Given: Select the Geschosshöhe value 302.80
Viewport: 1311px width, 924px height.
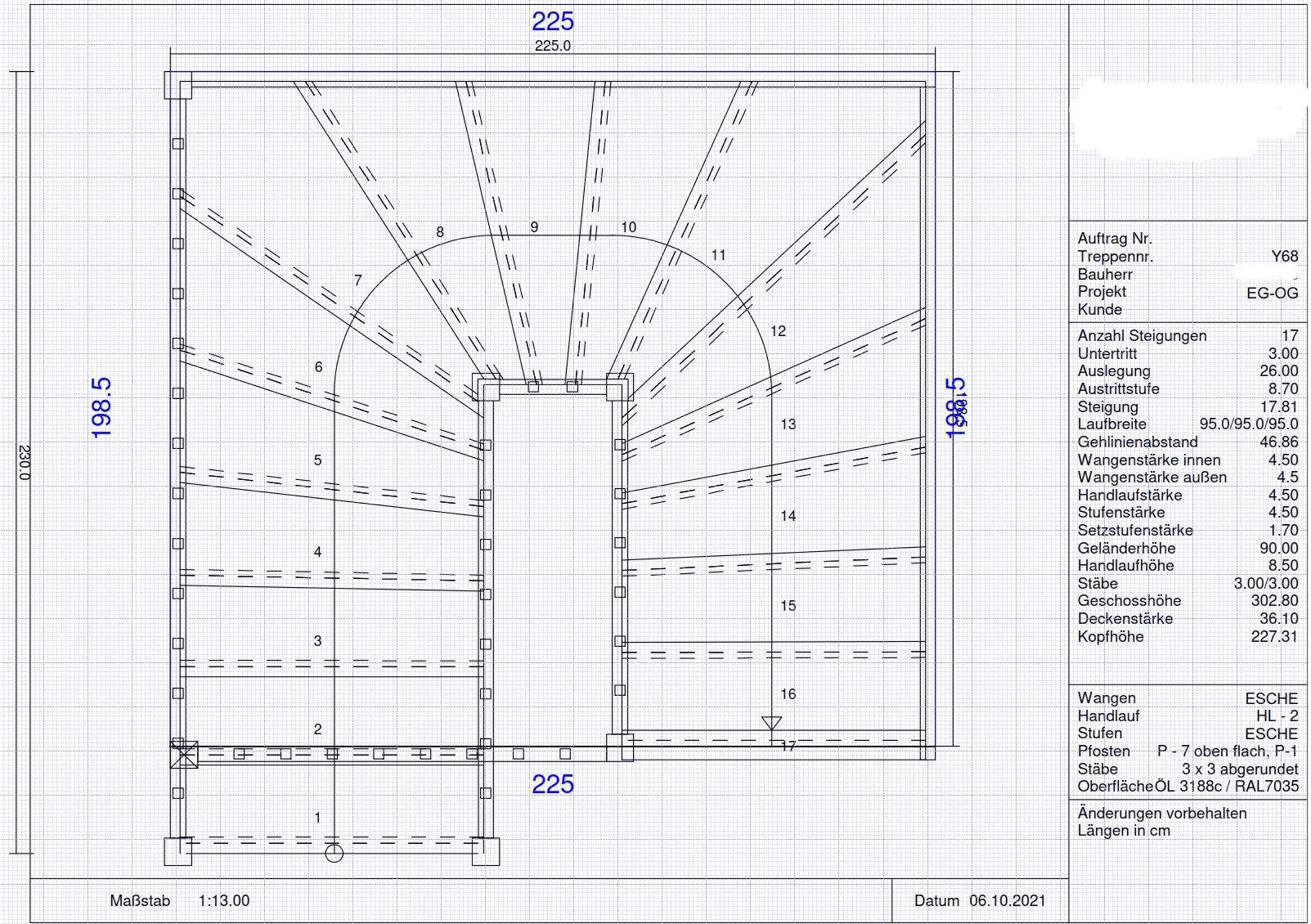Looking at the screenshot, I should (x=1273, y=601).
